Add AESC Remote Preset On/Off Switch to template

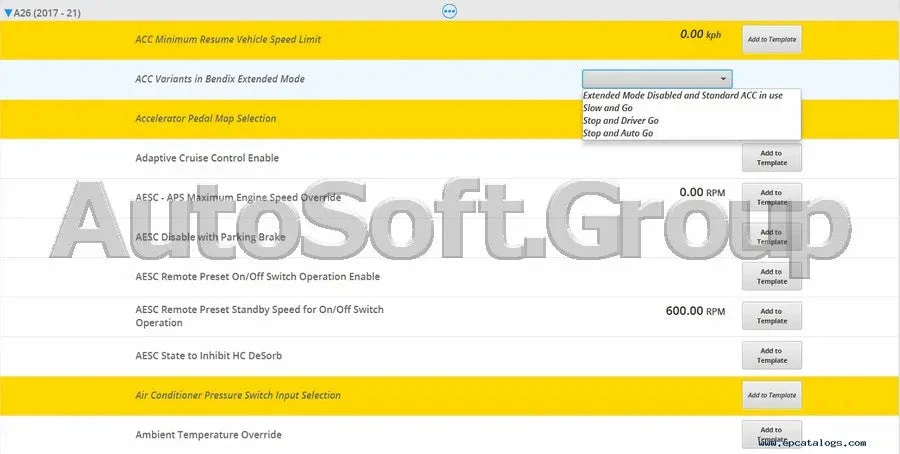[771, 277]
